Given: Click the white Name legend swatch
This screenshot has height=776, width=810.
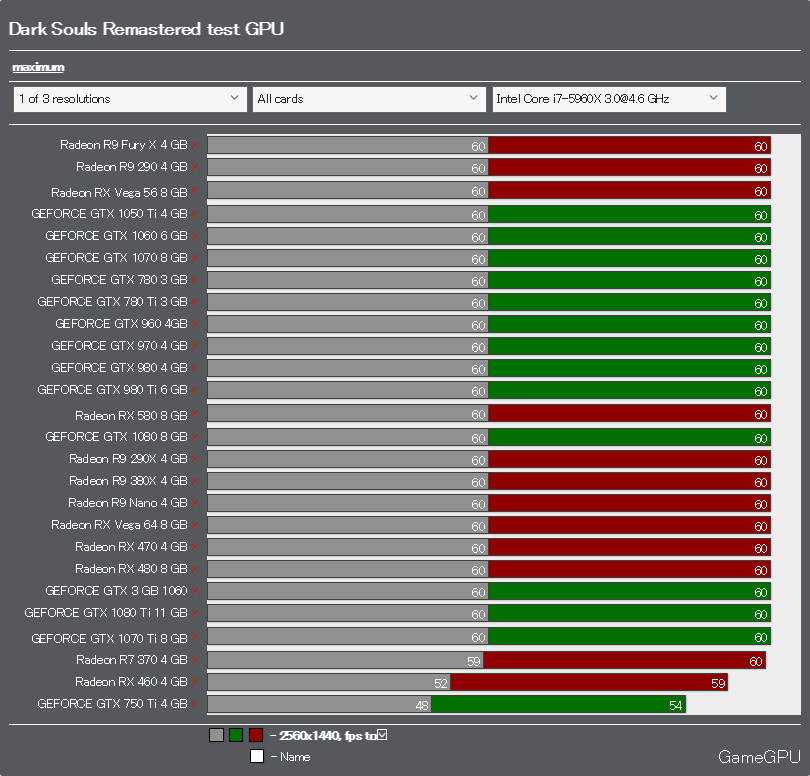Looking at the screenshot, I should (x=257, y=756).
